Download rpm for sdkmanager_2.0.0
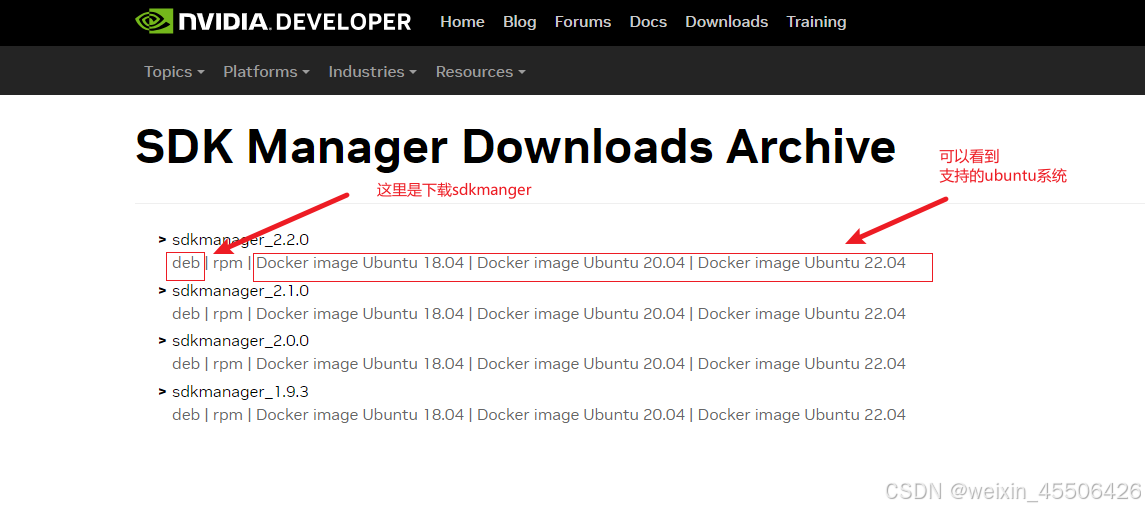 click(x=228, y=364)
